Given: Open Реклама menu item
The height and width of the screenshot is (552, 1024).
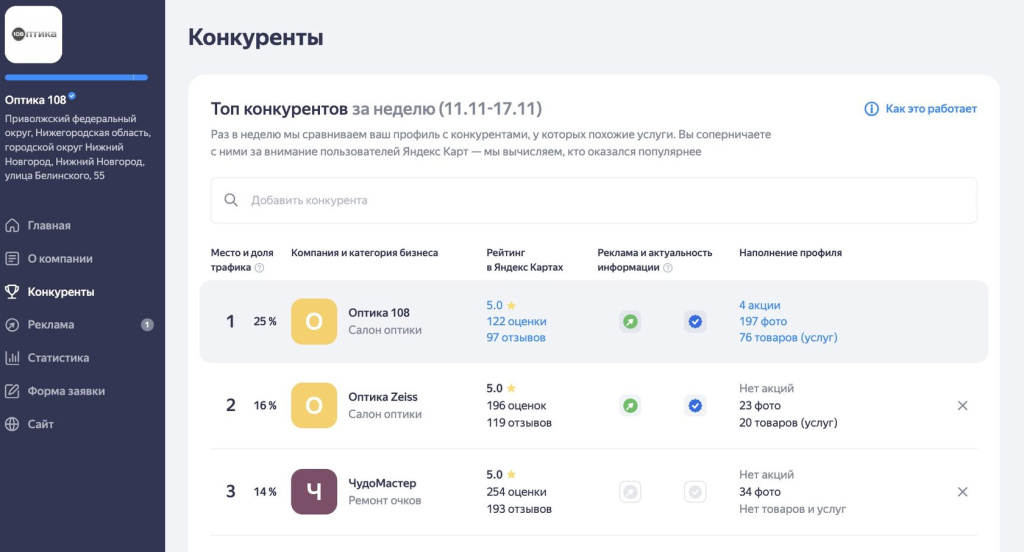Looking at the screenshot, I should [x=51, y=325].
